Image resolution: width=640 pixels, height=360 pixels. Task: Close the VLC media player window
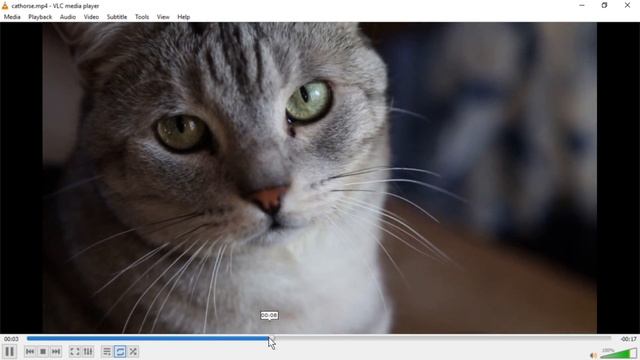coord(627,5)
